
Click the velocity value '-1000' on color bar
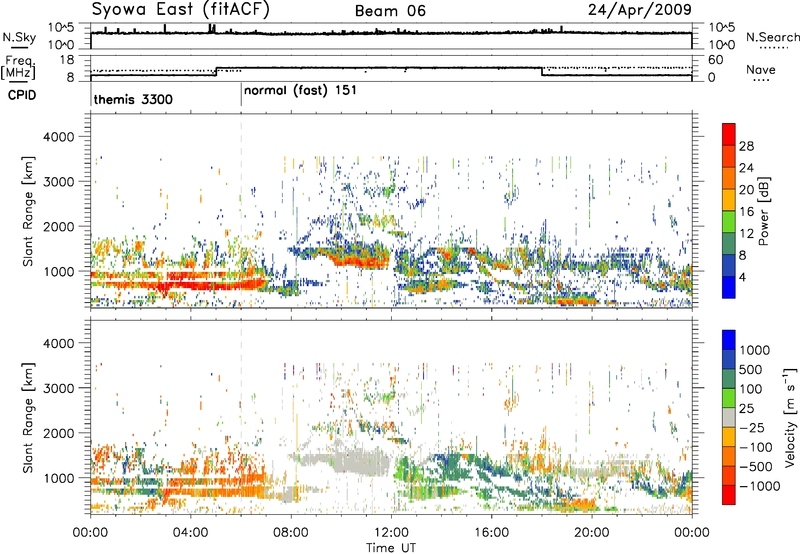pyautogui.click(x=760, y=486)
